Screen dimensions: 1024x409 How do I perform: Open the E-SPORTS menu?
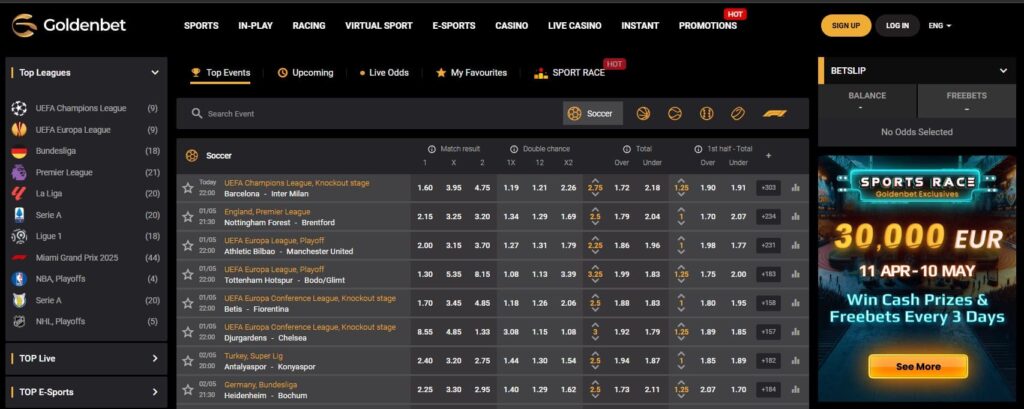(x=454, y=26)
